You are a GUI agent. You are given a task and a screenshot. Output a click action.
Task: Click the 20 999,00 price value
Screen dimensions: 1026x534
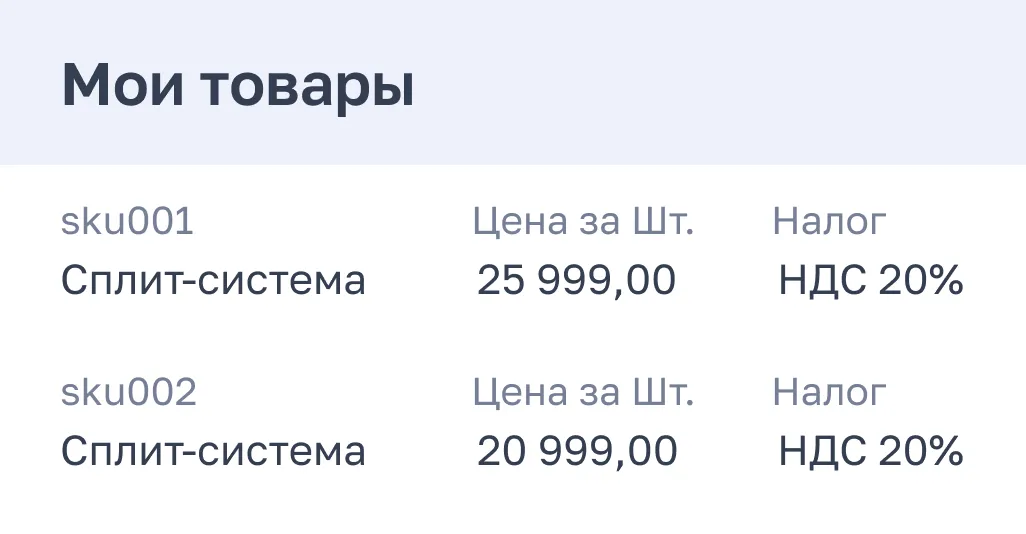[x=576, y=452]
